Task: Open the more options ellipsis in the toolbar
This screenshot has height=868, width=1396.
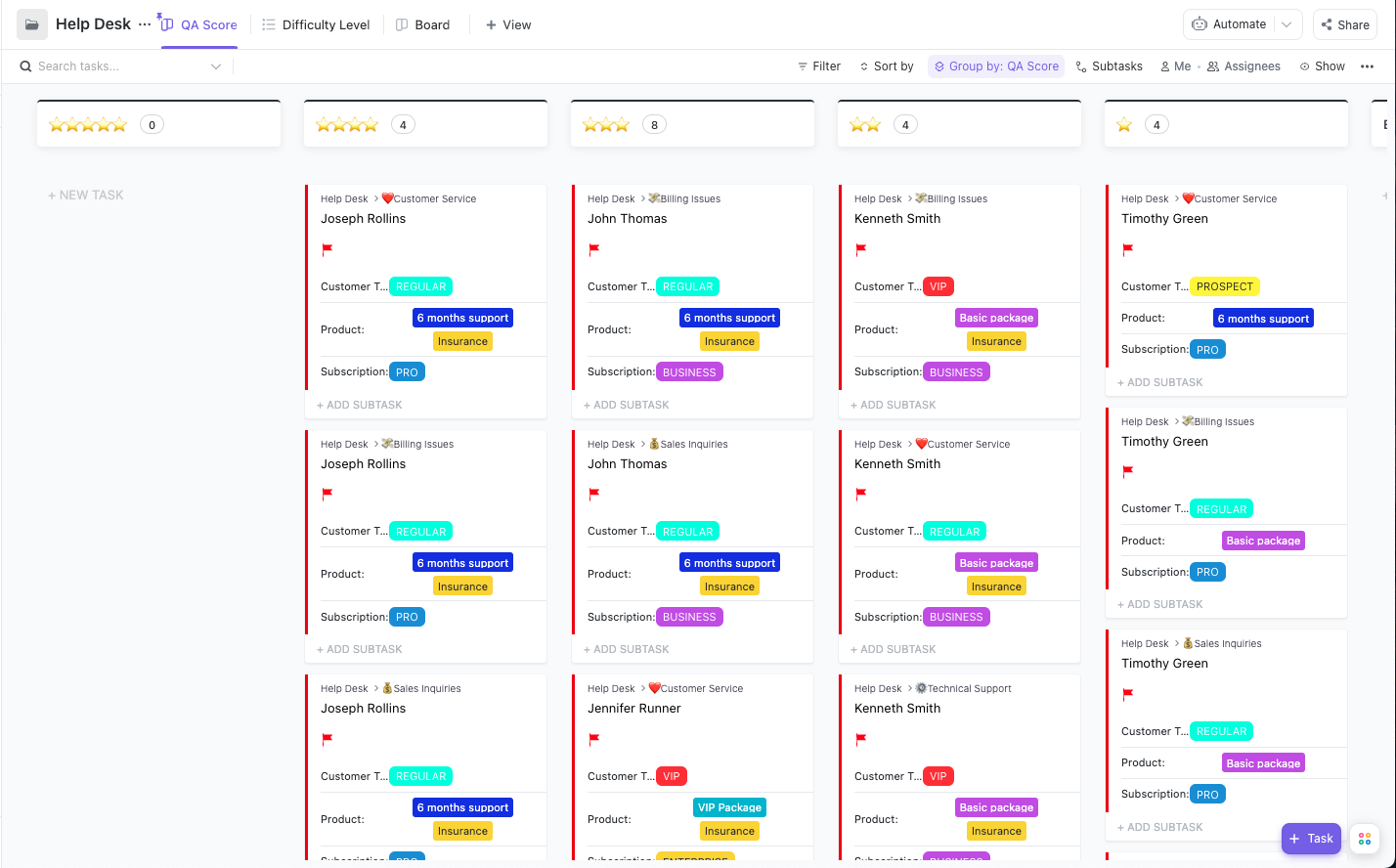Action: [x=1369, y=65]
